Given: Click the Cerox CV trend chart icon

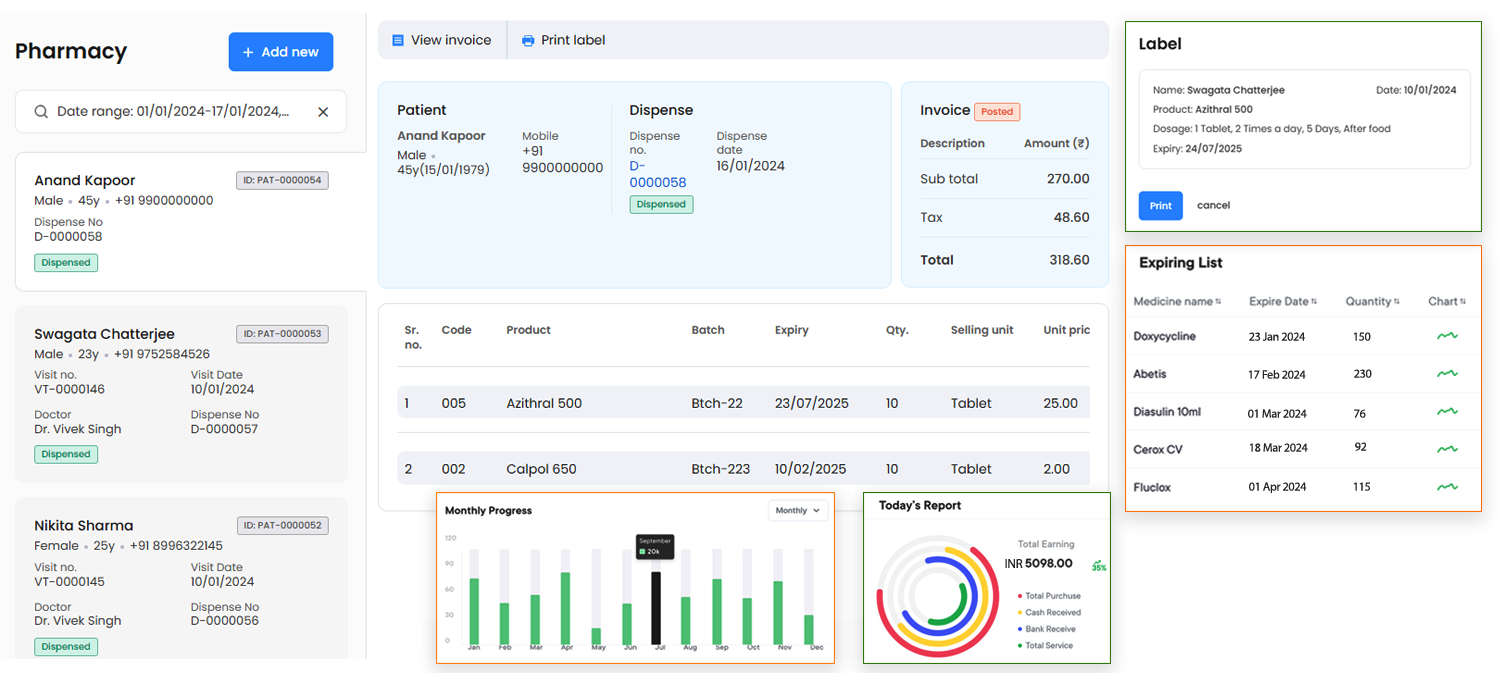Looking at the screenshot, I should pos(1446,449).
